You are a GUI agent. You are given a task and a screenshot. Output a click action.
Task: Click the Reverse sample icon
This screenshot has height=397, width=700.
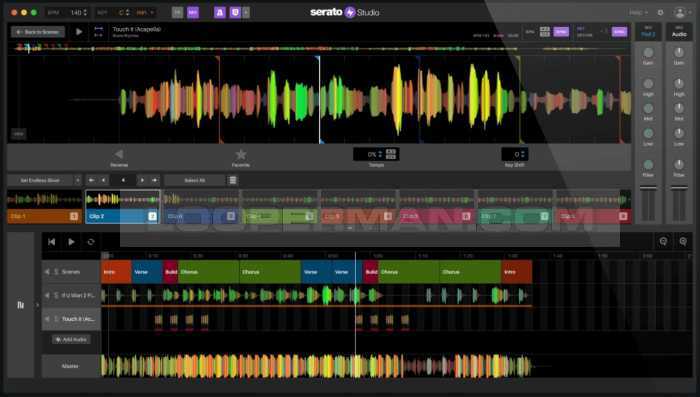119,155
